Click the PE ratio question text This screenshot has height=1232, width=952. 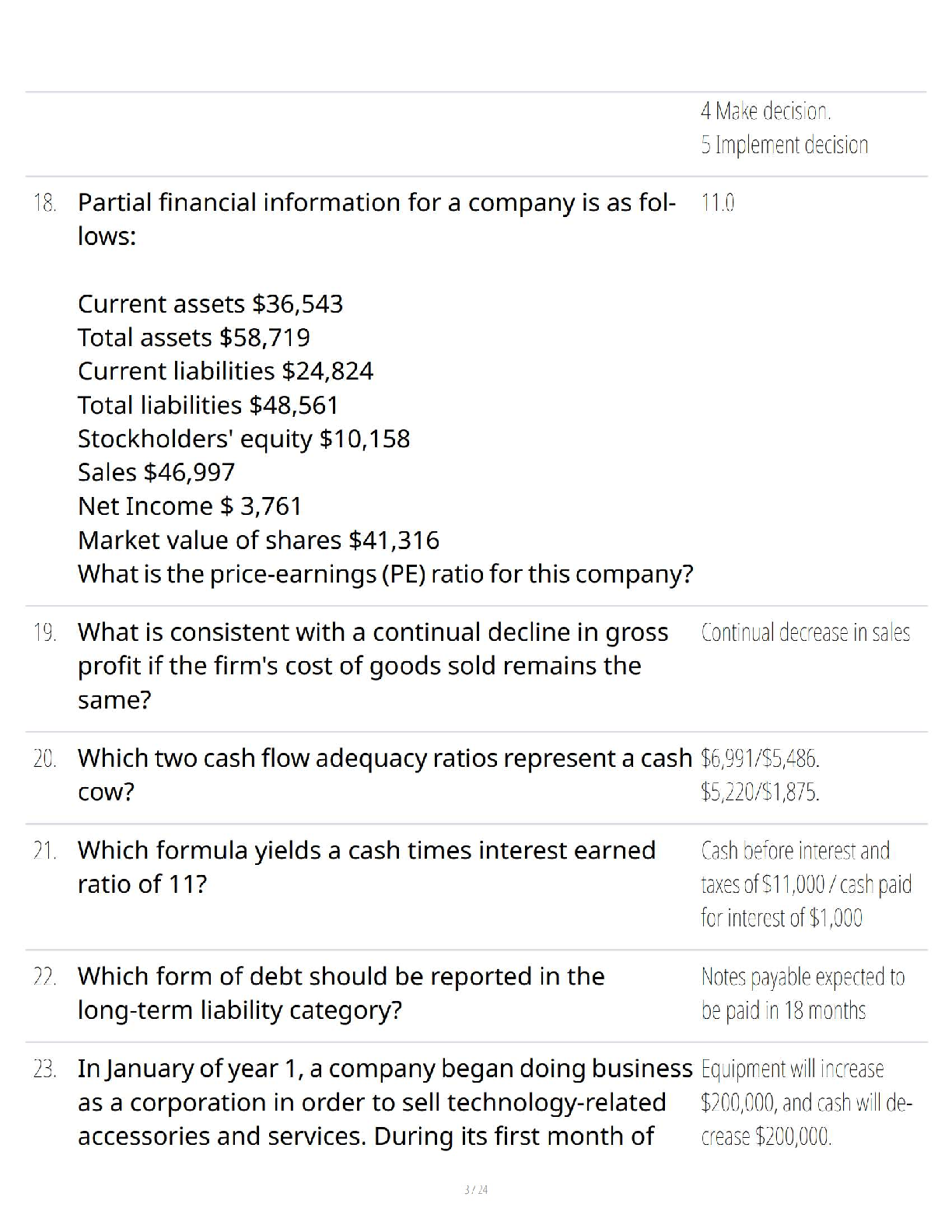(385, 574)
